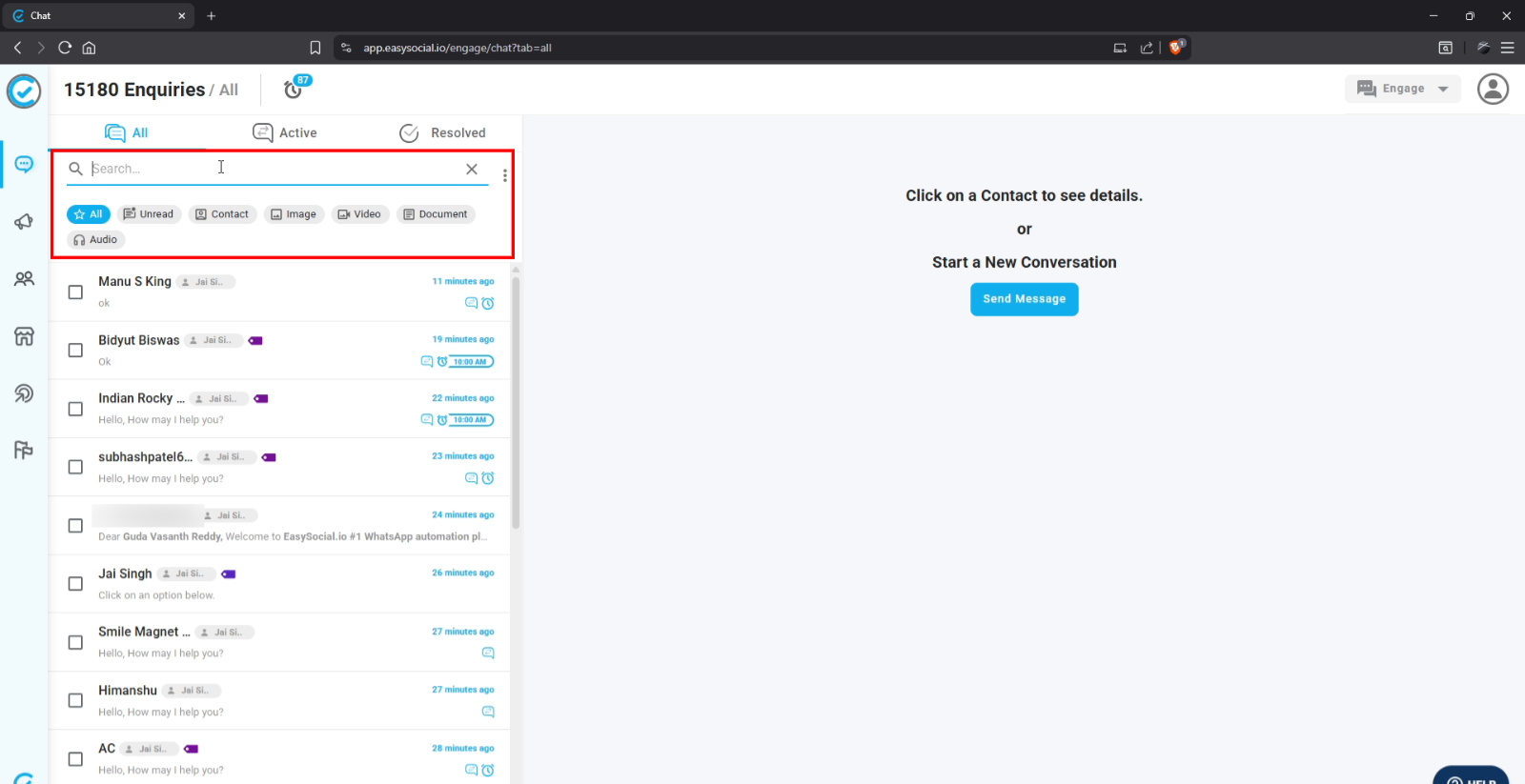This screenshot has width=1525, height=784.
Task: Click the Send Message button
Action: pyautogui.click(x=1024, y=299)
